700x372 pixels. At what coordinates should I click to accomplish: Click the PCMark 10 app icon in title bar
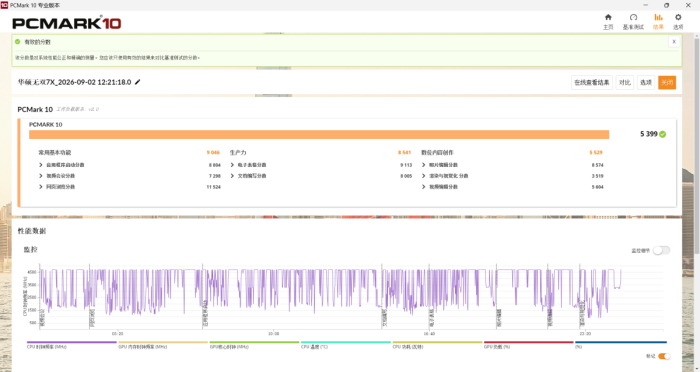(4, 5)
